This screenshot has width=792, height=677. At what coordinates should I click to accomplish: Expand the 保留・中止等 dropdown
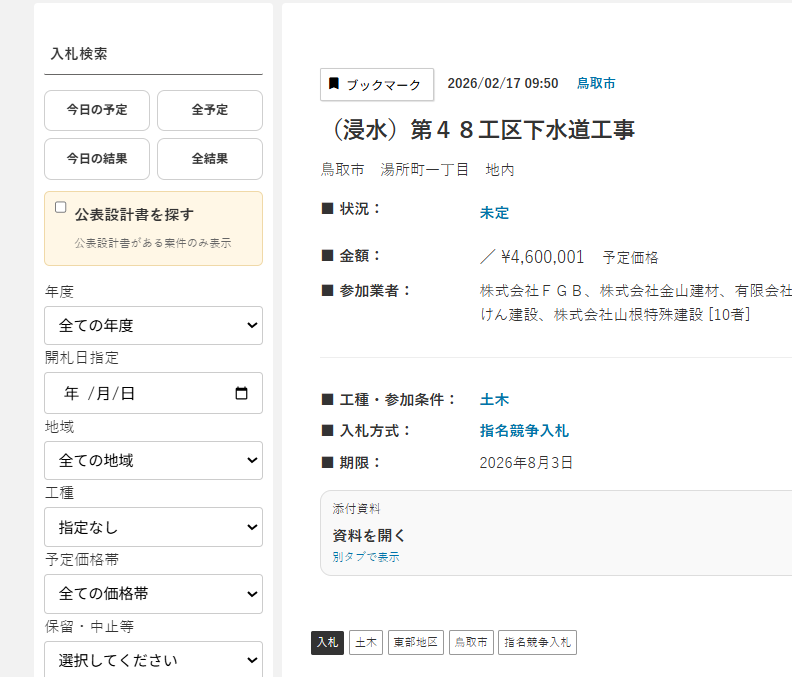[x=153, y=660]
